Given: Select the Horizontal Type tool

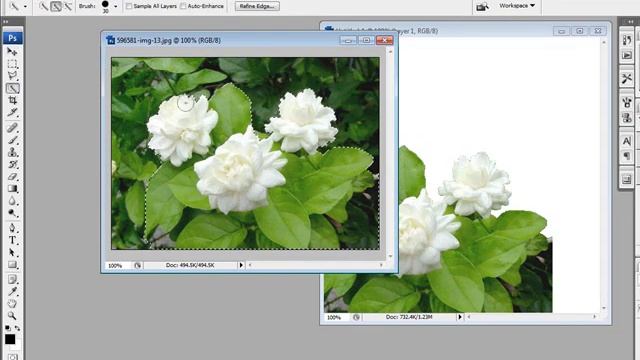Looking at the screenshot, I should (12, 240).
